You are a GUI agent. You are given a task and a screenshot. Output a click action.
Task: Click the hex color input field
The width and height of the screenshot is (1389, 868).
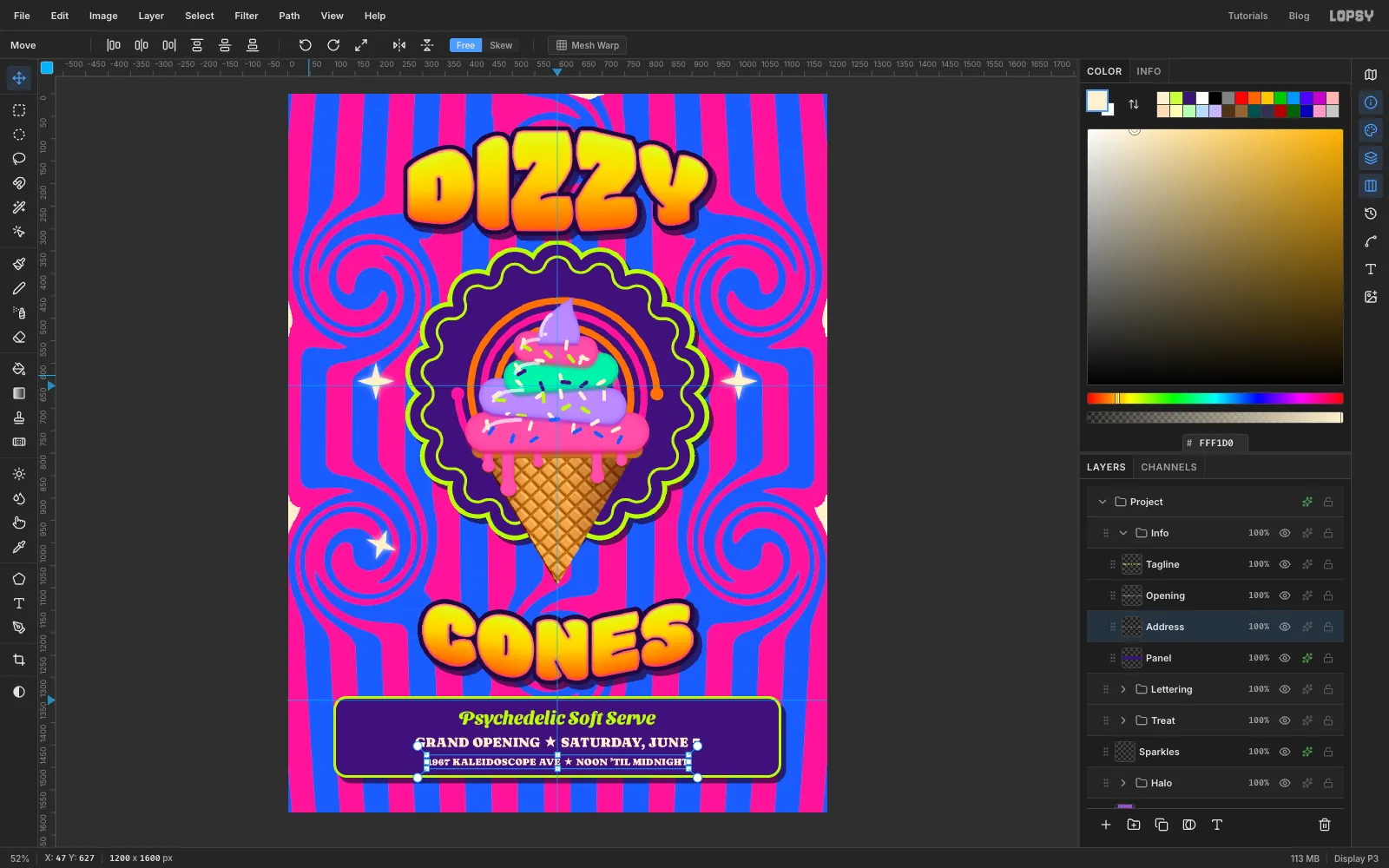(x=1215, y=443)
